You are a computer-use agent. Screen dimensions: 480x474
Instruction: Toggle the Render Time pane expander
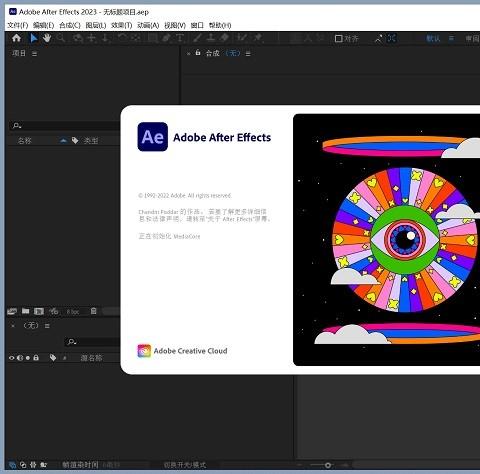point(43,464)
